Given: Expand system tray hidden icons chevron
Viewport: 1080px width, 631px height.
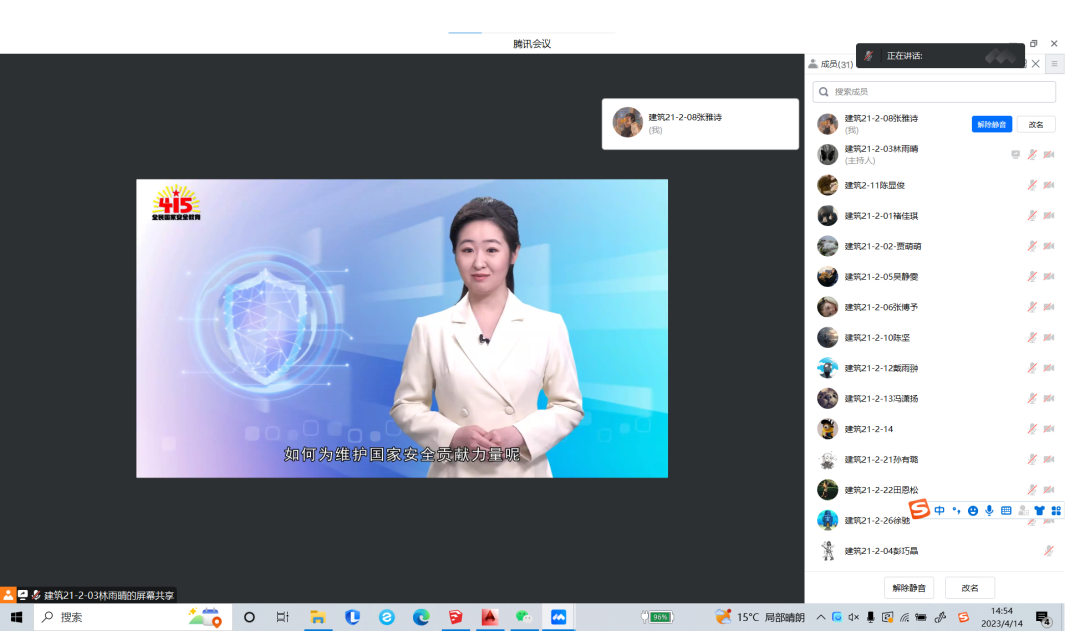Looking at the screenshot, I should pos(821,617).
